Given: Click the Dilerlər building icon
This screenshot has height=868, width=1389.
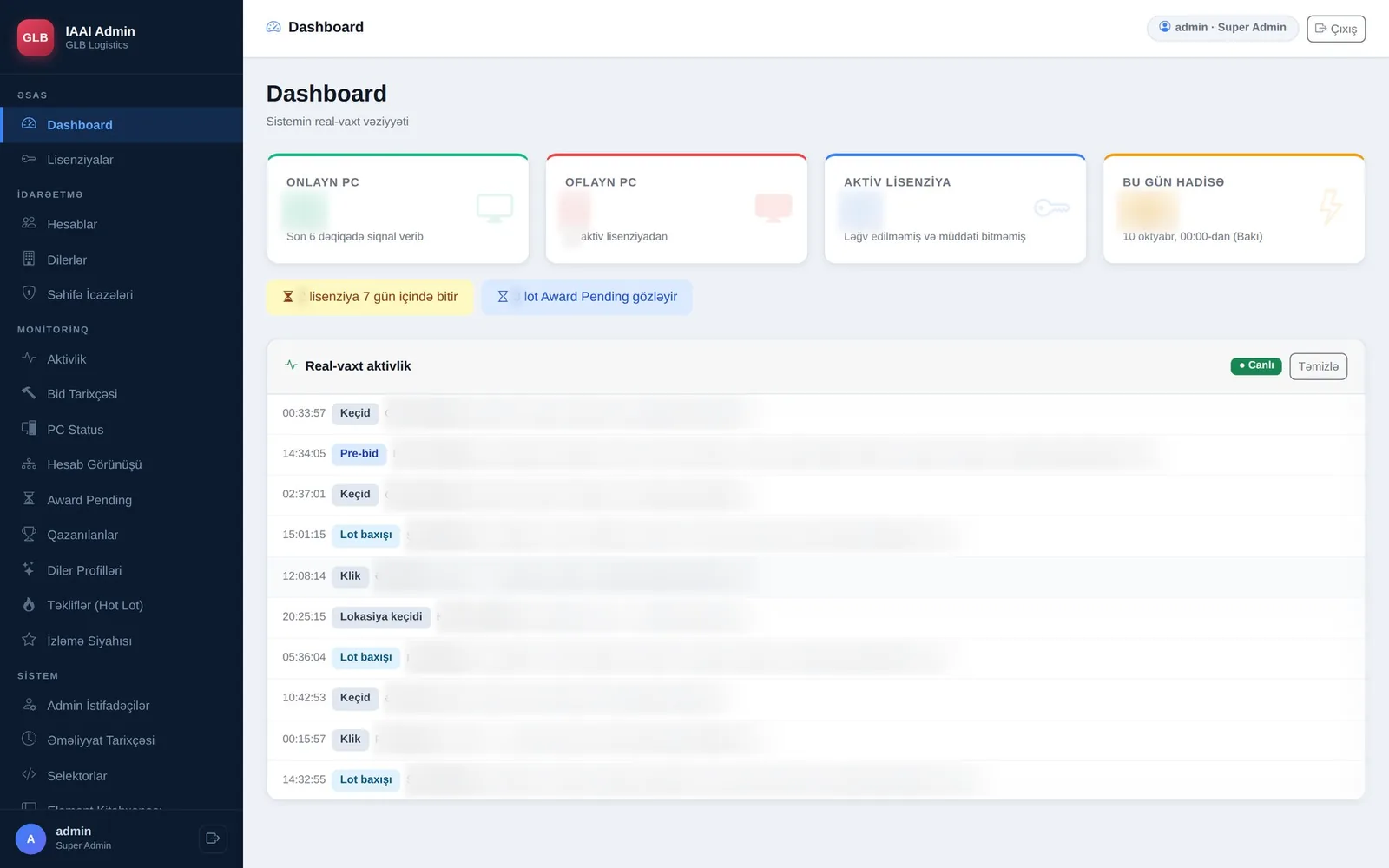Looking at the screenshot, I should click(x=29, y=259).
